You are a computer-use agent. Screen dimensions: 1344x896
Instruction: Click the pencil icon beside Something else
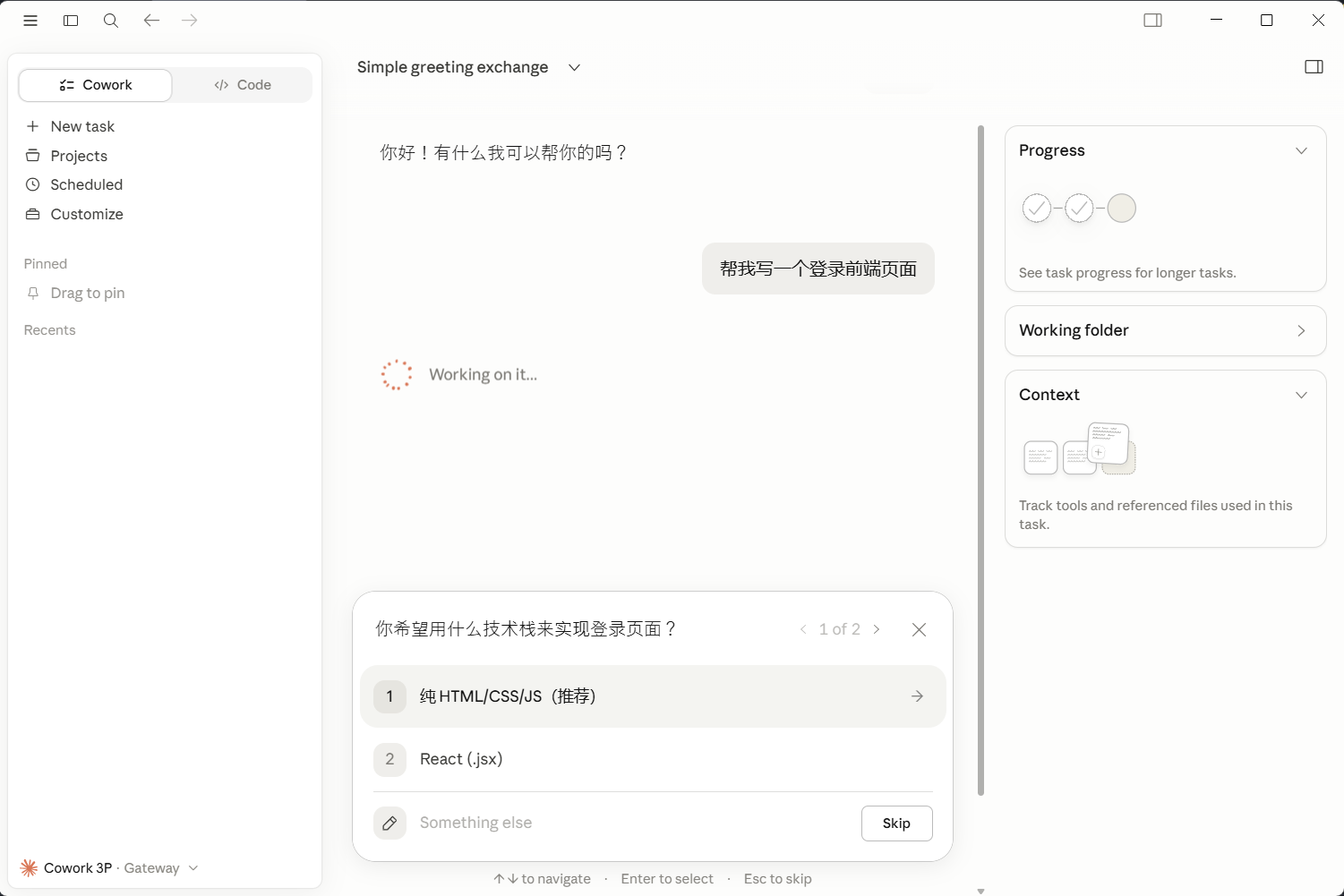tap(390, 823)
